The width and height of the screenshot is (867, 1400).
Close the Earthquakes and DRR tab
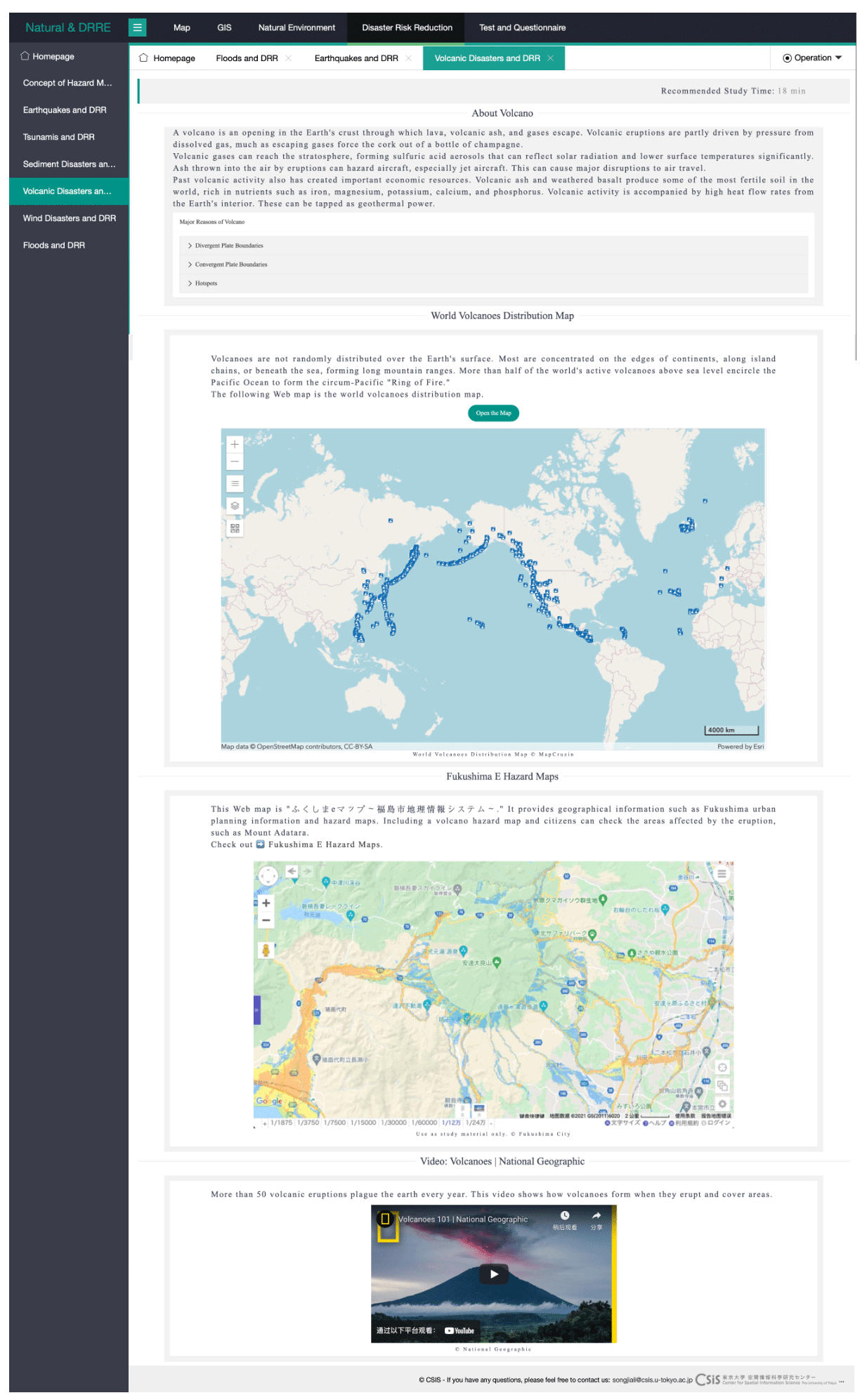tap(409, 58)
